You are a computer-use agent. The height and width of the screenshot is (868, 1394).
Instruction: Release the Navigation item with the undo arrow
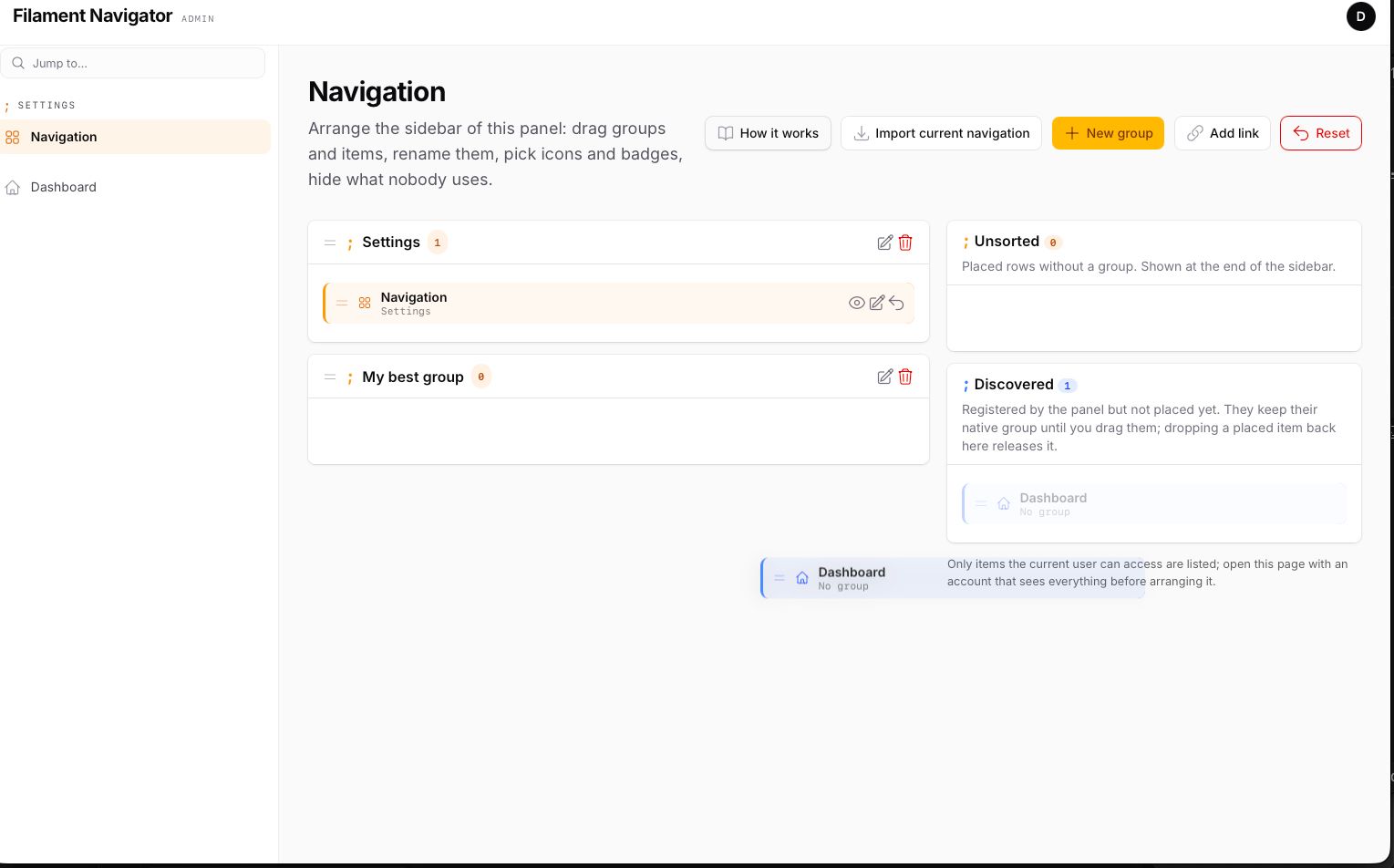pyautogui.click(x=896, y=303)
